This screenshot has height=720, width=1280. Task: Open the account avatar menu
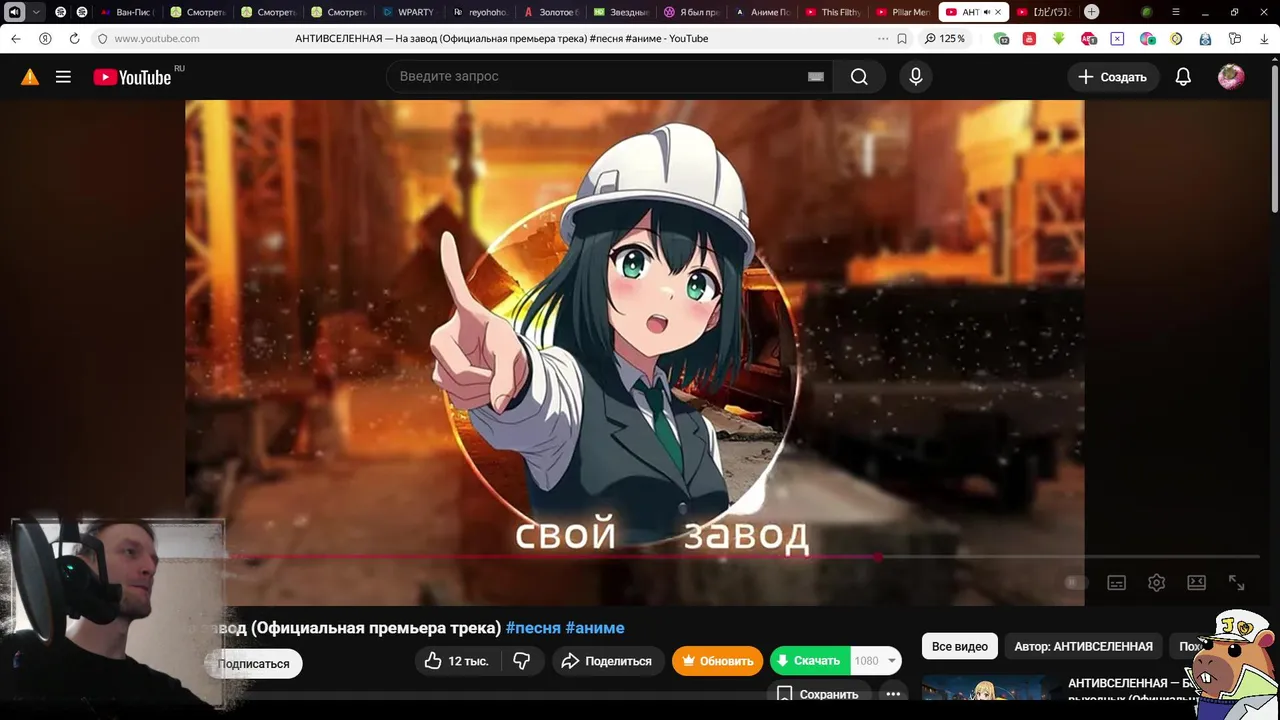pos(1231,77)
